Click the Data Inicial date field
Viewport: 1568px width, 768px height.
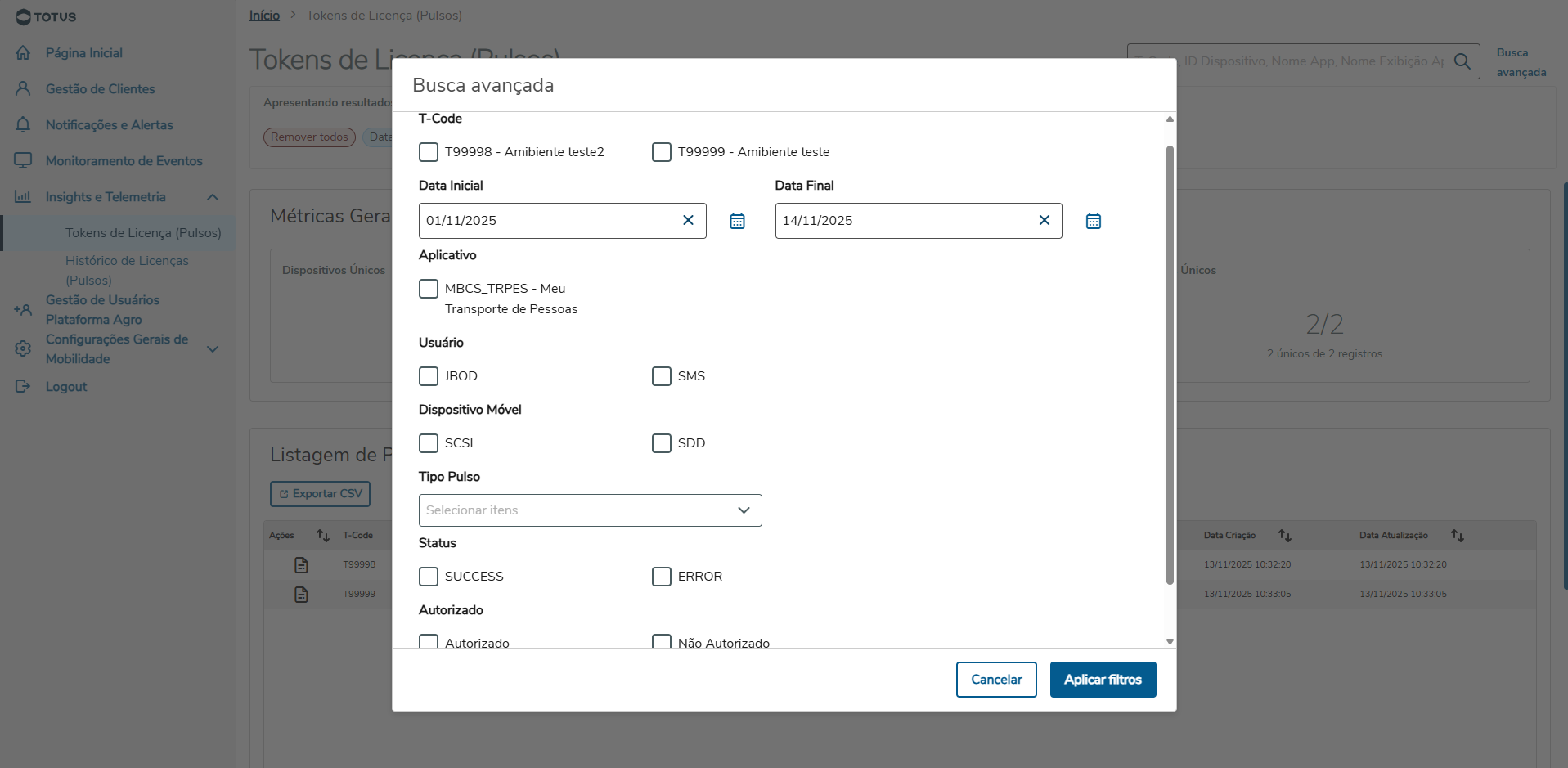tap(548, 221)
